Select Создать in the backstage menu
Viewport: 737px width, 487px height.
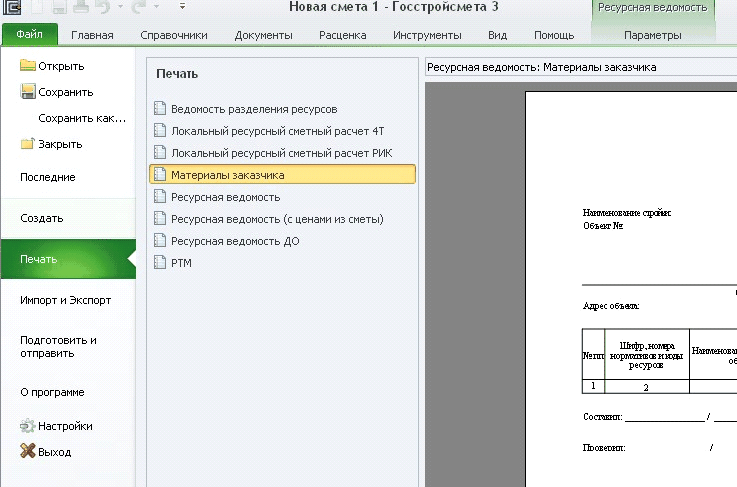coord(42,218)
